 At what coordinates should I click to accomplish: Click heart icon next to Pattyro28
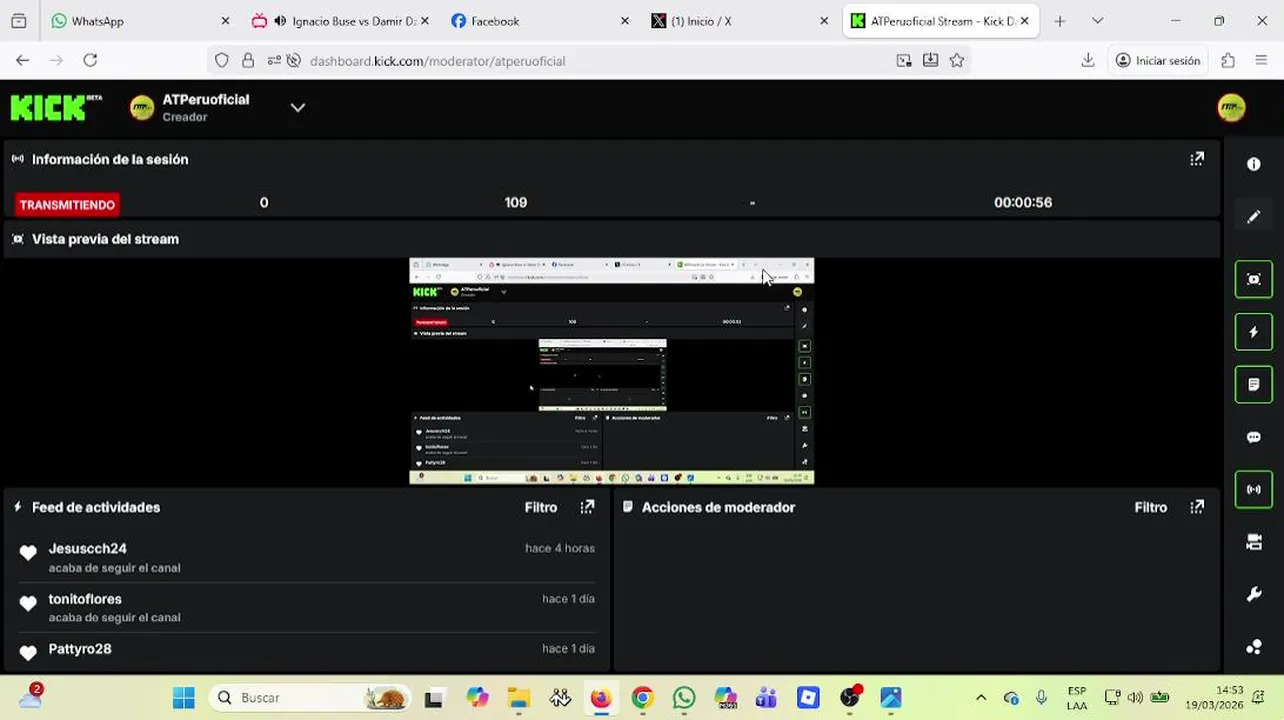[x=28, y=652]
